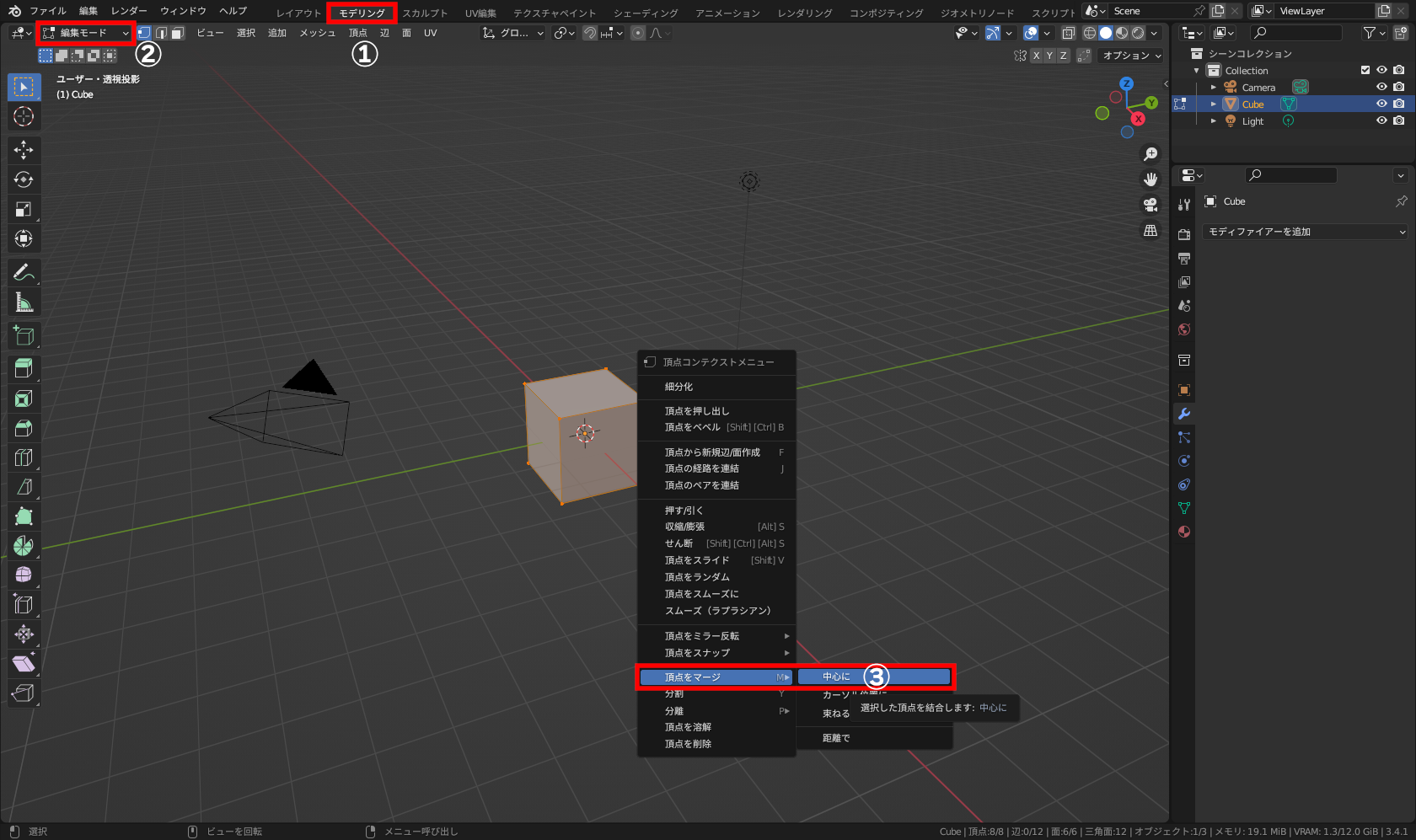Open the 編集モード mode dropdown
1416x840 pixels.
point(85,33)
